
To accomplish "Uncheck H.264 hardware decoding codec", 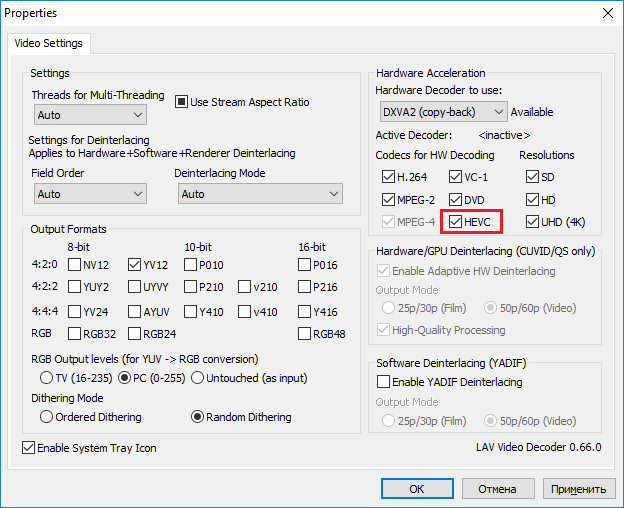I will point(388,176).
